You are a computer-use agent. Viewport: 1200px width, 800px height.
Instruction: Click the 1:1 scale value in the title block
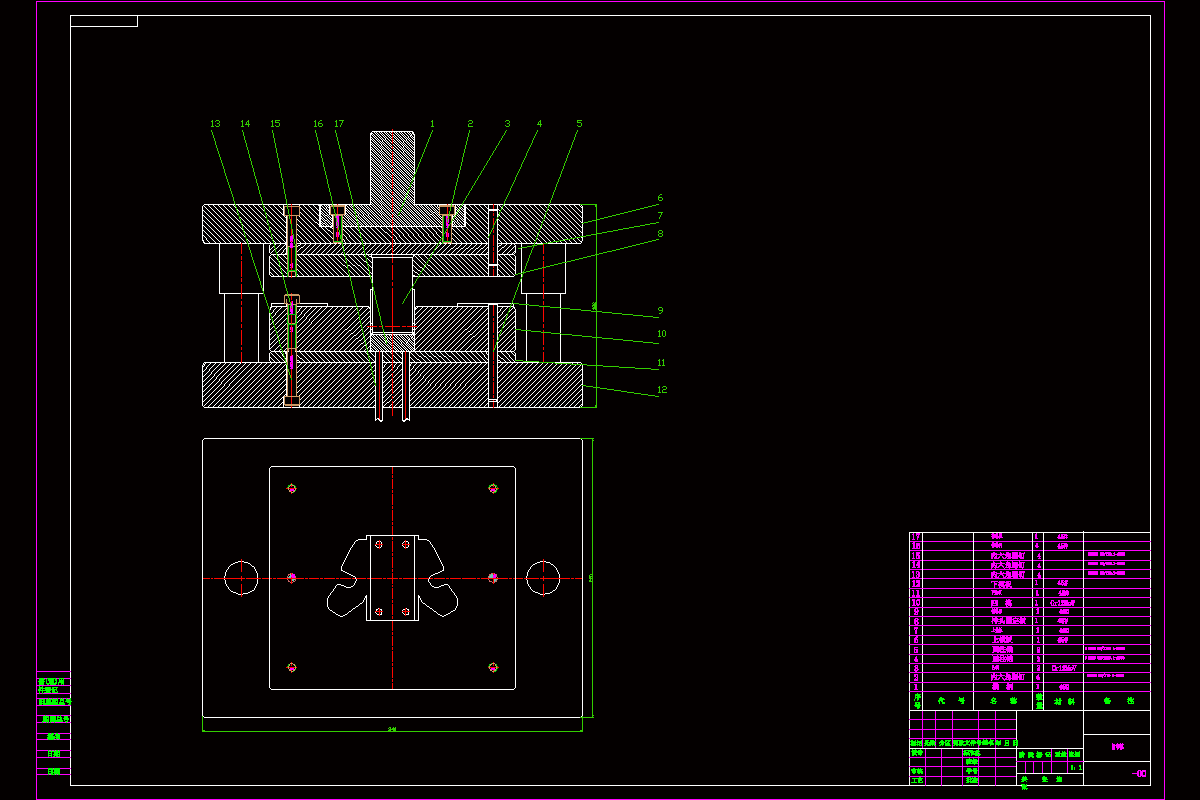coord(1076,768)
